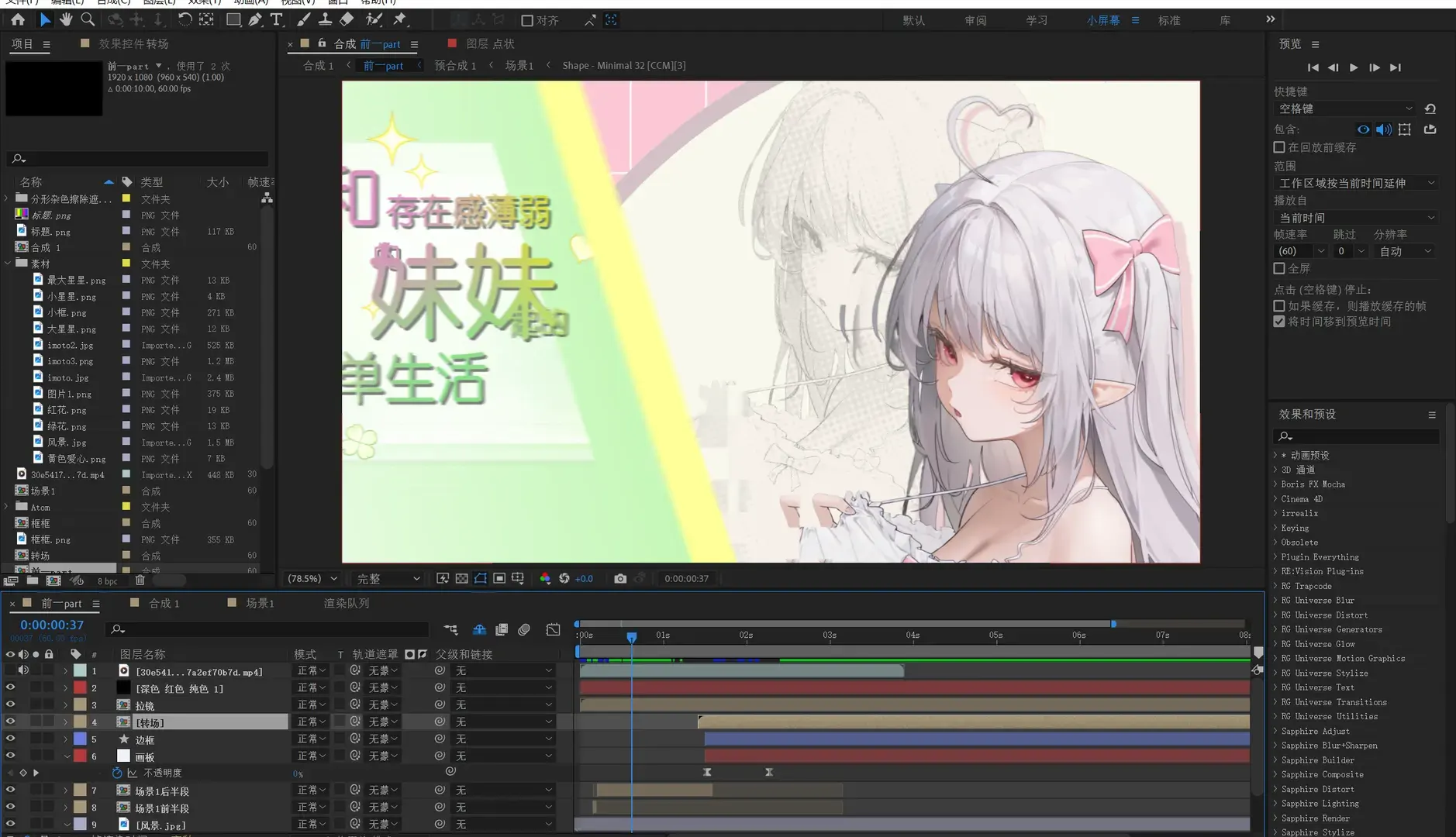This screenshot has width=1456, height=837.
Task: Open the (60) frame rate dropdown
Action: pos(1300,251)
